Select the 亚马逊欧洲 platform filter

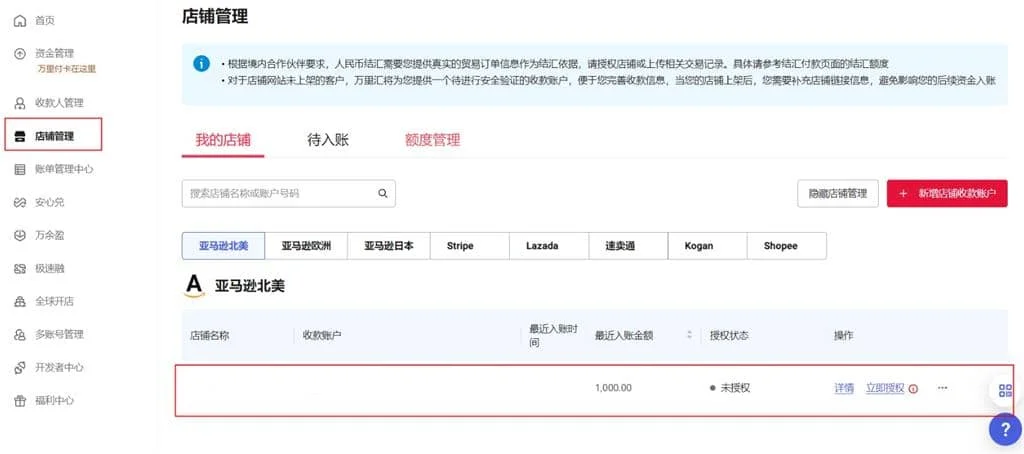click(x=306, y=246)
